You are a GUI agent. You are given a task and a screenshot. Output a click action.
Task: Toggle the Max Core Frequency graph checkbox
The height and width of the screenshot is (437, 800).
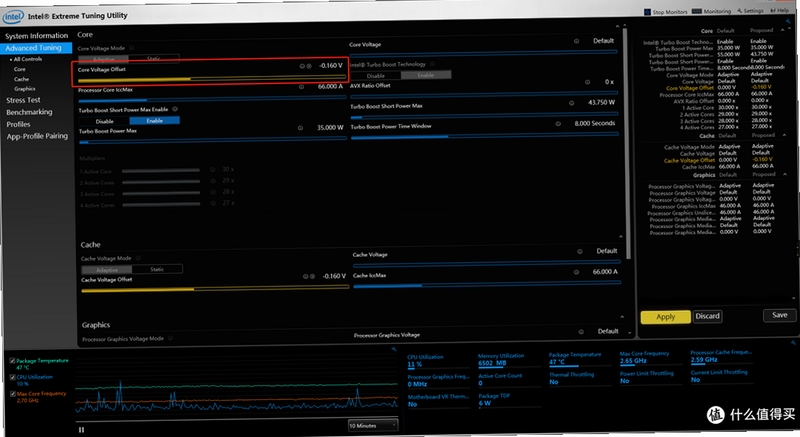point(13,394)
